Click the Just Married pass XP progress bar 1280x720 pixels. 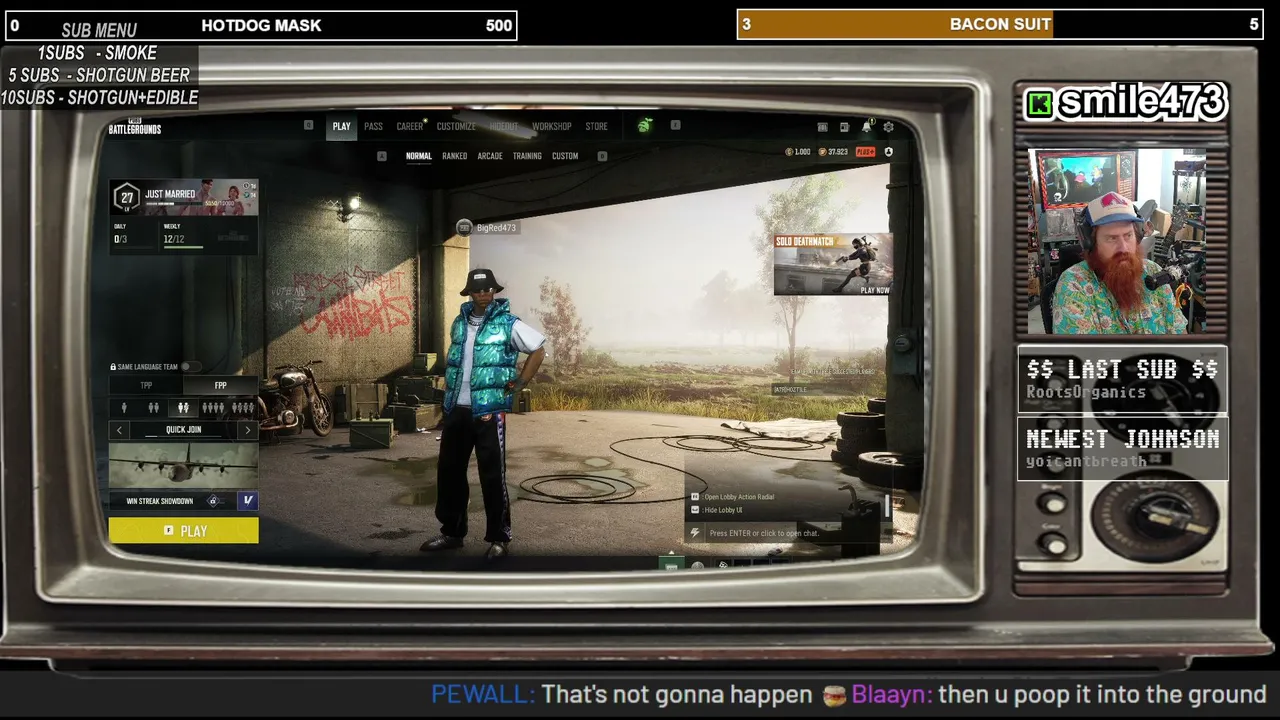coord(175,203)
